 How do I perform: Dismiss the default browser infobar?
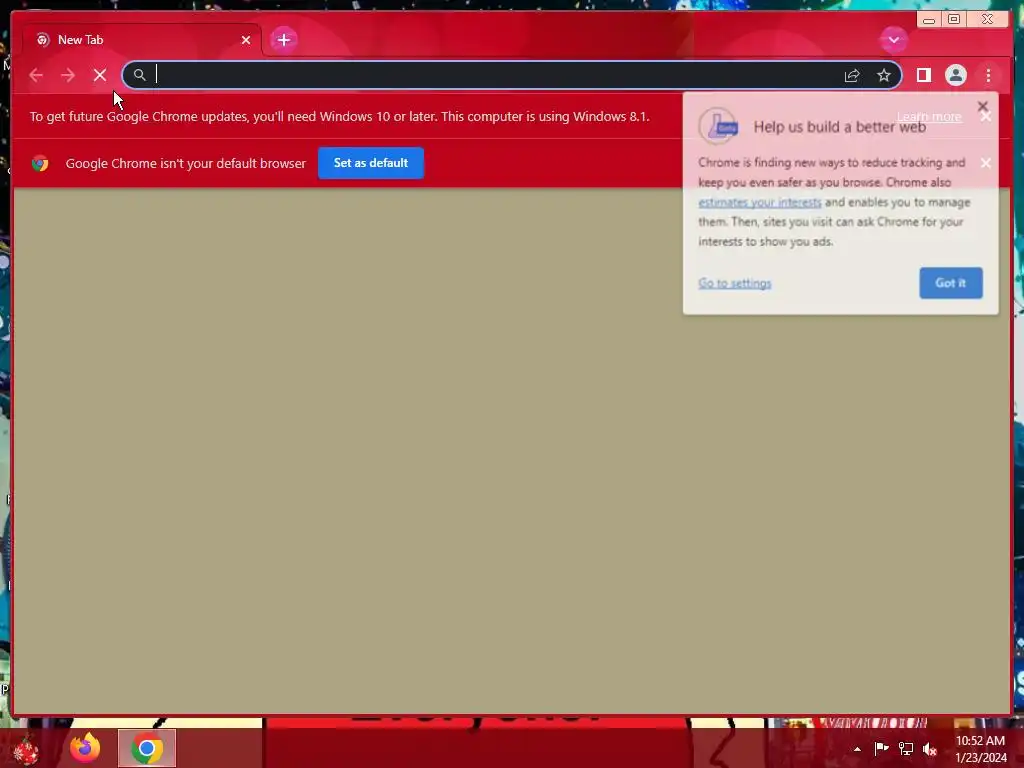(985, 163)
